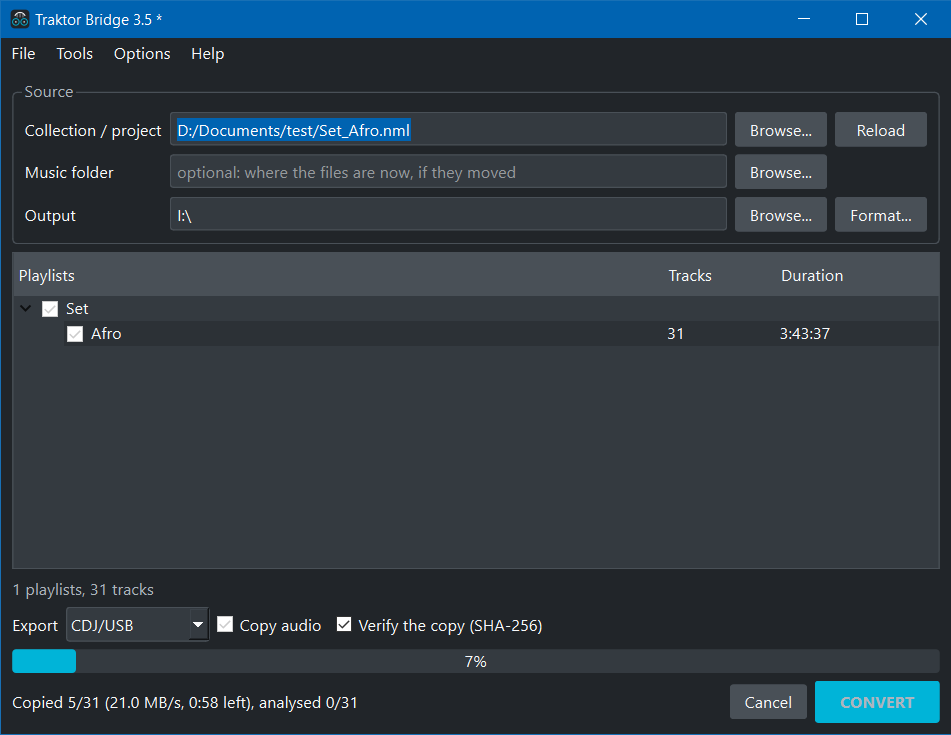Click the Music folder input field
This screenshot has width=951, height=735.
[x=448, y=172]
